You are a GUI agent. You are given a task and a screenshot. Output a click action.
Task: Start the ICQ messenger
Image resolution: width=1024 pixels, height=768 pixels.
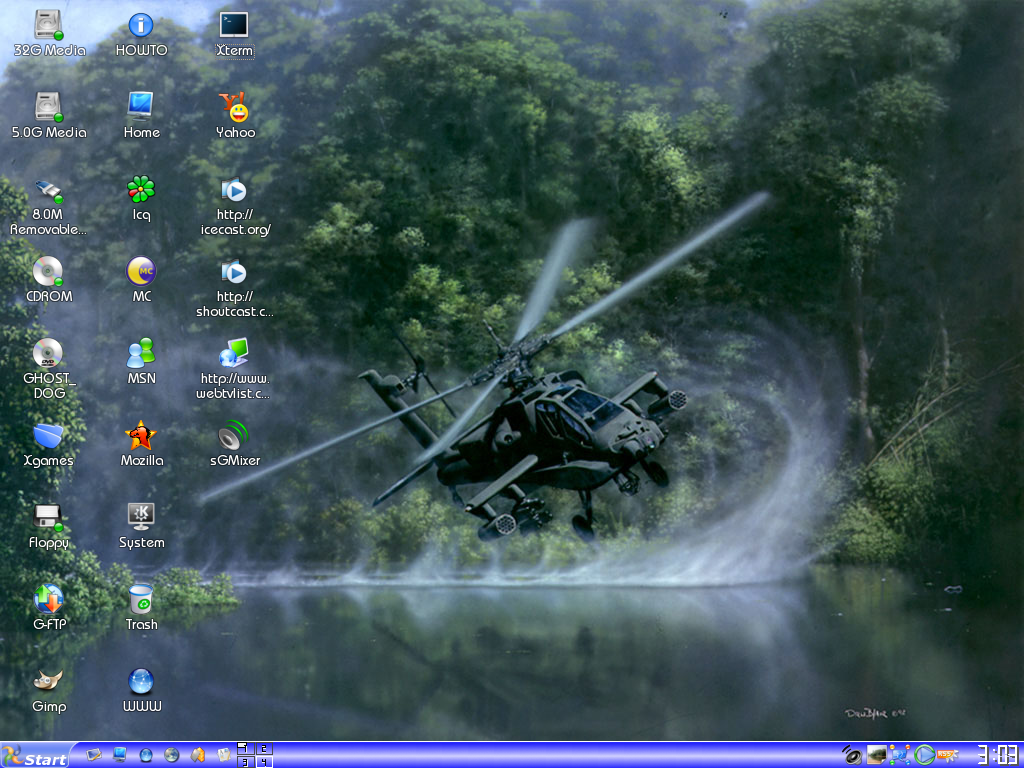(x=140, y=190)
